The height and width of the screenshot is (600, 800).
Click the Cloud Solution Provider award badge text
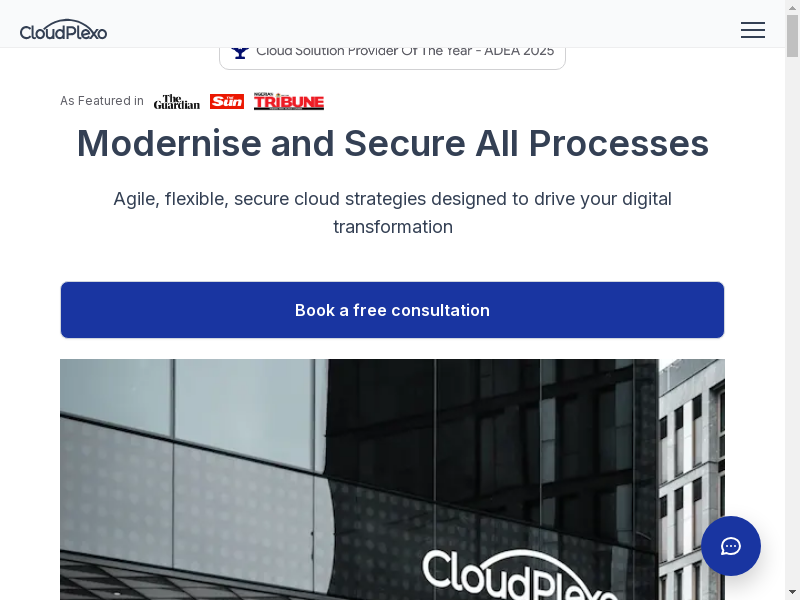405,51
